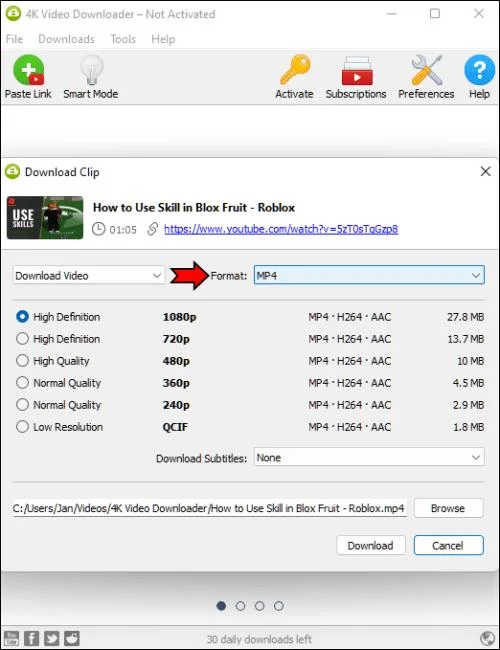Click the YouTube icon in status bar
Image resolution: width=500 pixels, height=650 pixels.
tap(12, 638)
